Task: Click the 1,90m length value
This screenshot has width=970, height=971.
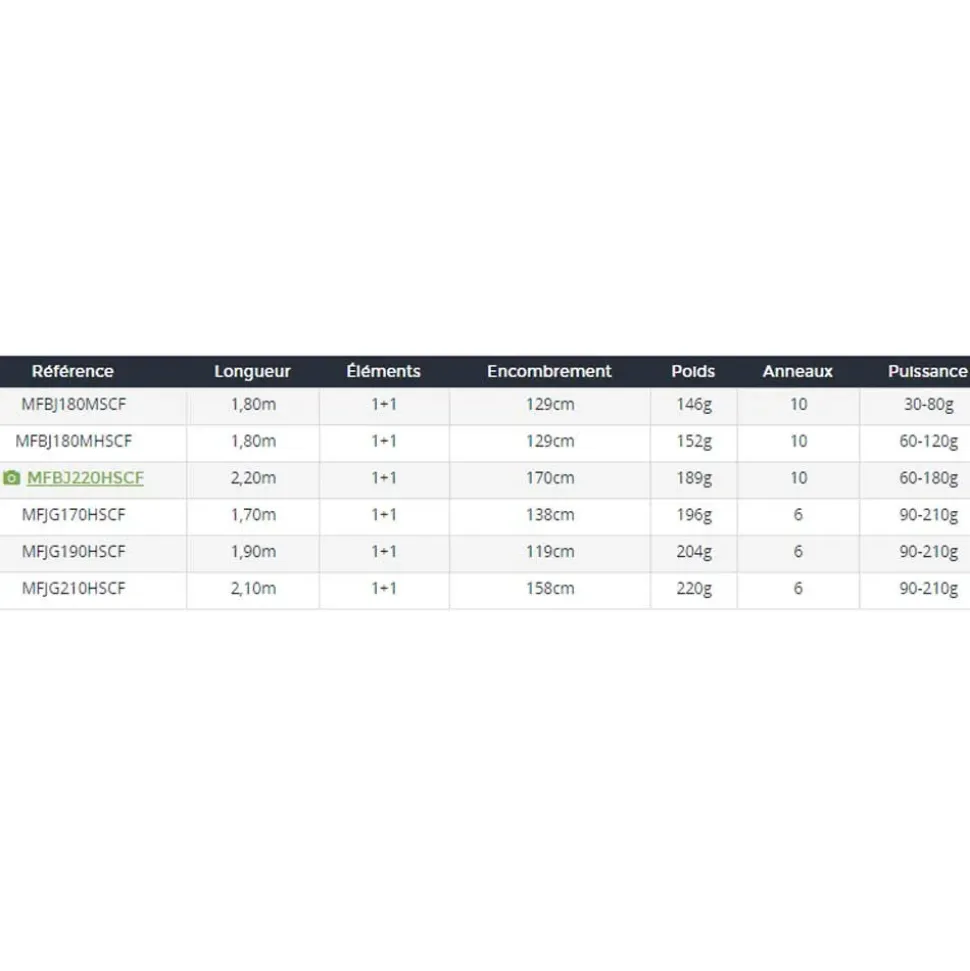Action: tap(253, 551)
